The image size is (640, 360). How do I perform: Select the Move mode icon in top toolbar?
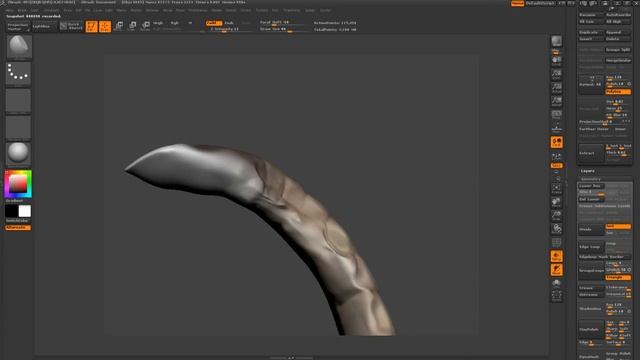(x=118, y=27)
